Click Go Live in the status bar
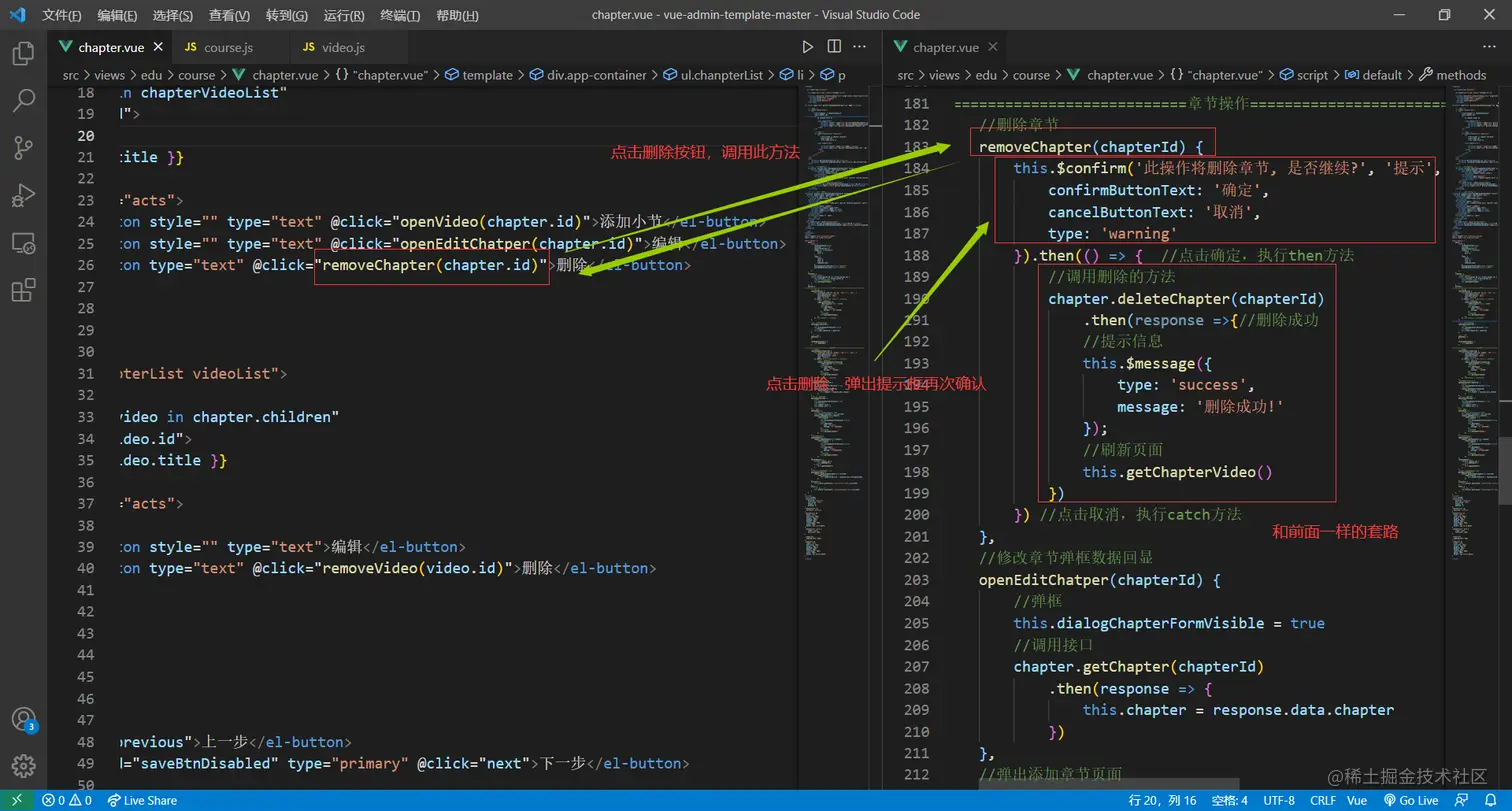The height and width of the screenshot is (811, 1512). (x=1411, y=800)
